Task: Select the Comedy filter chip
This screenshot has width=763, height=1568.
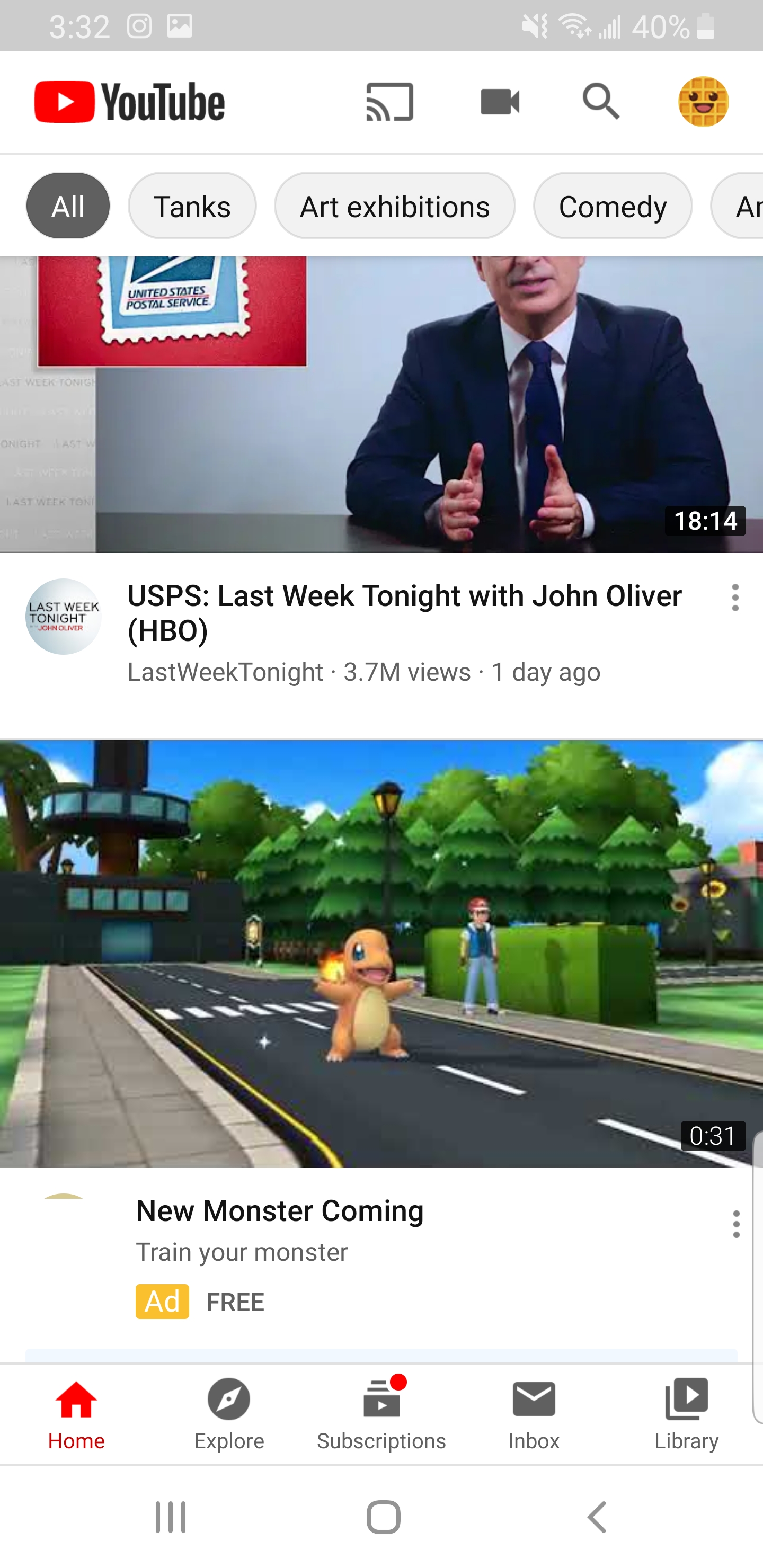Action: tap(613, 207)
